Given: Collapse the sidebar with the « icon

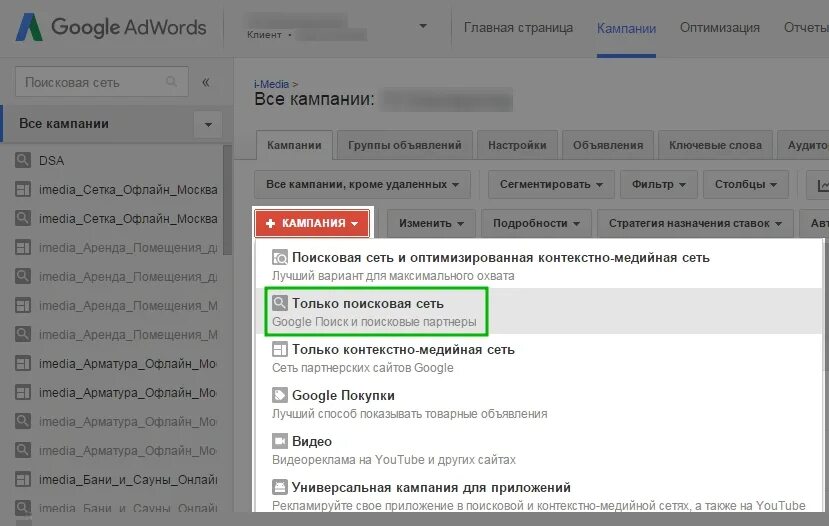Looking at the screenshot, I should pos(206,82).
